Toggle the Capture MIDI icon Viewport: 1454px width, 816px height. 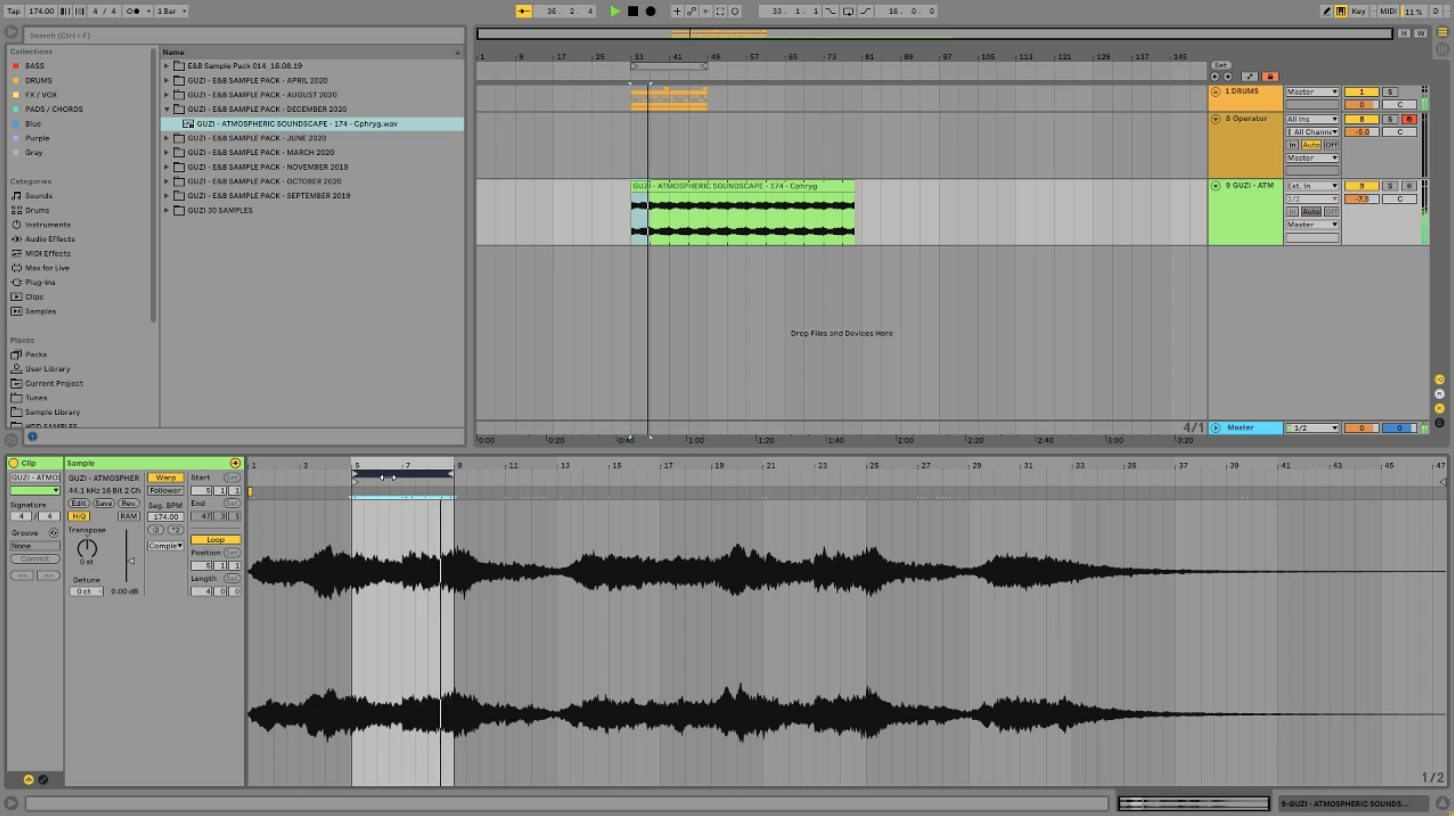[720, 11]
